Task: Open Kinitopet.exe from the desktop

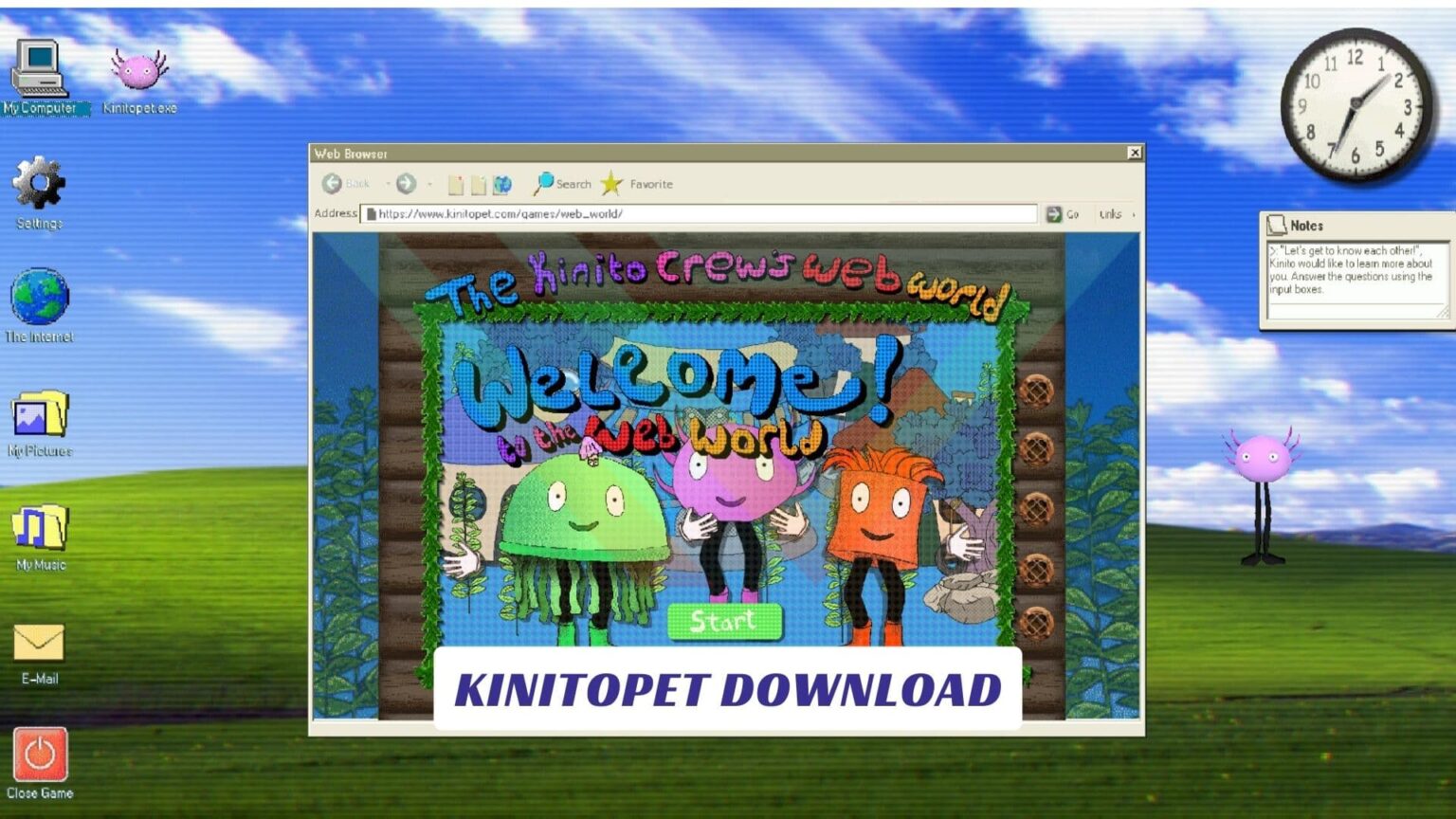Action: point(138,71)
